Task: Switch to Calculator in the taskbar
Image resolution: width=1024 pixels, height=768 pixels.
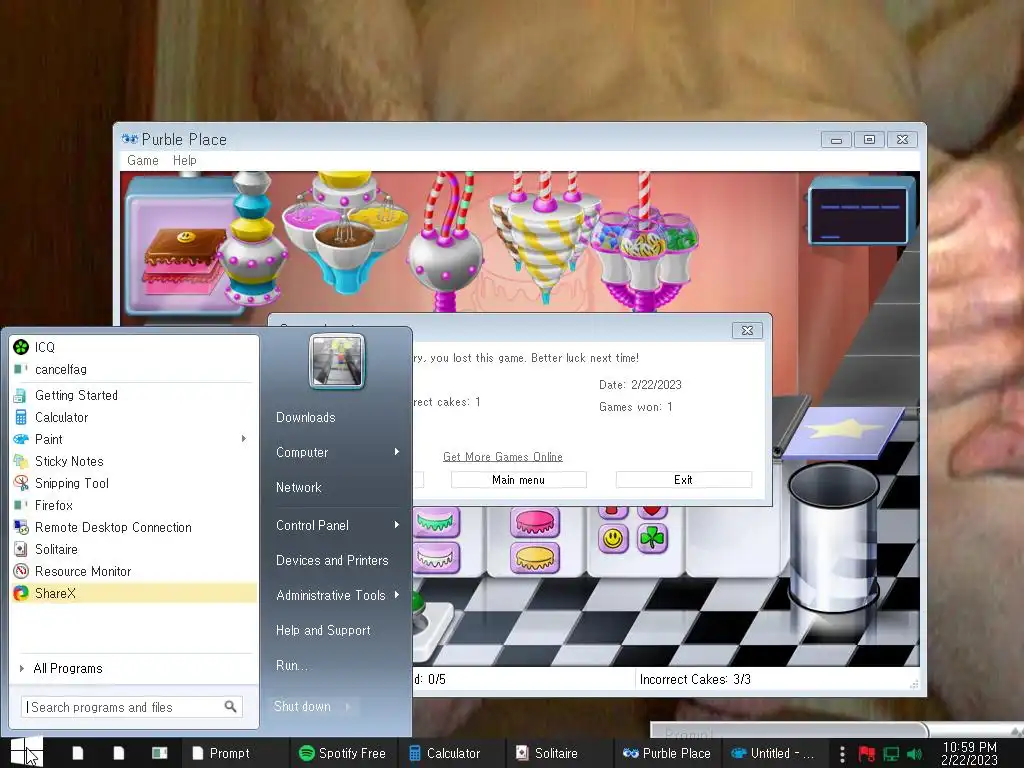Action: 444,753
